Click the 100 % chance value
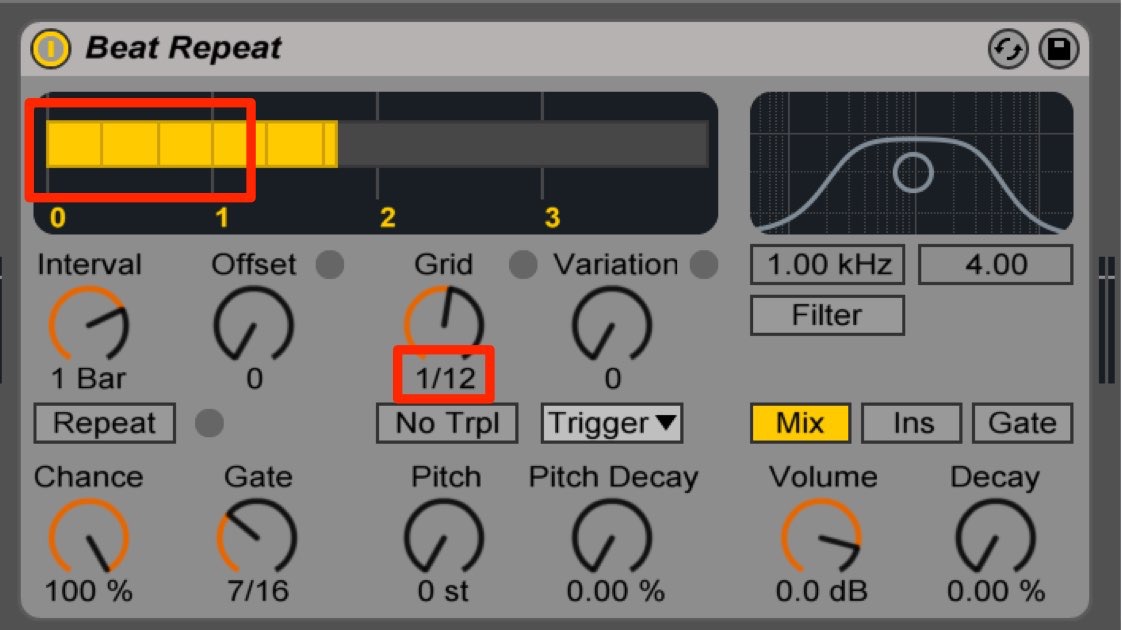The image size is (1122, 630). [x=89, y=591]
